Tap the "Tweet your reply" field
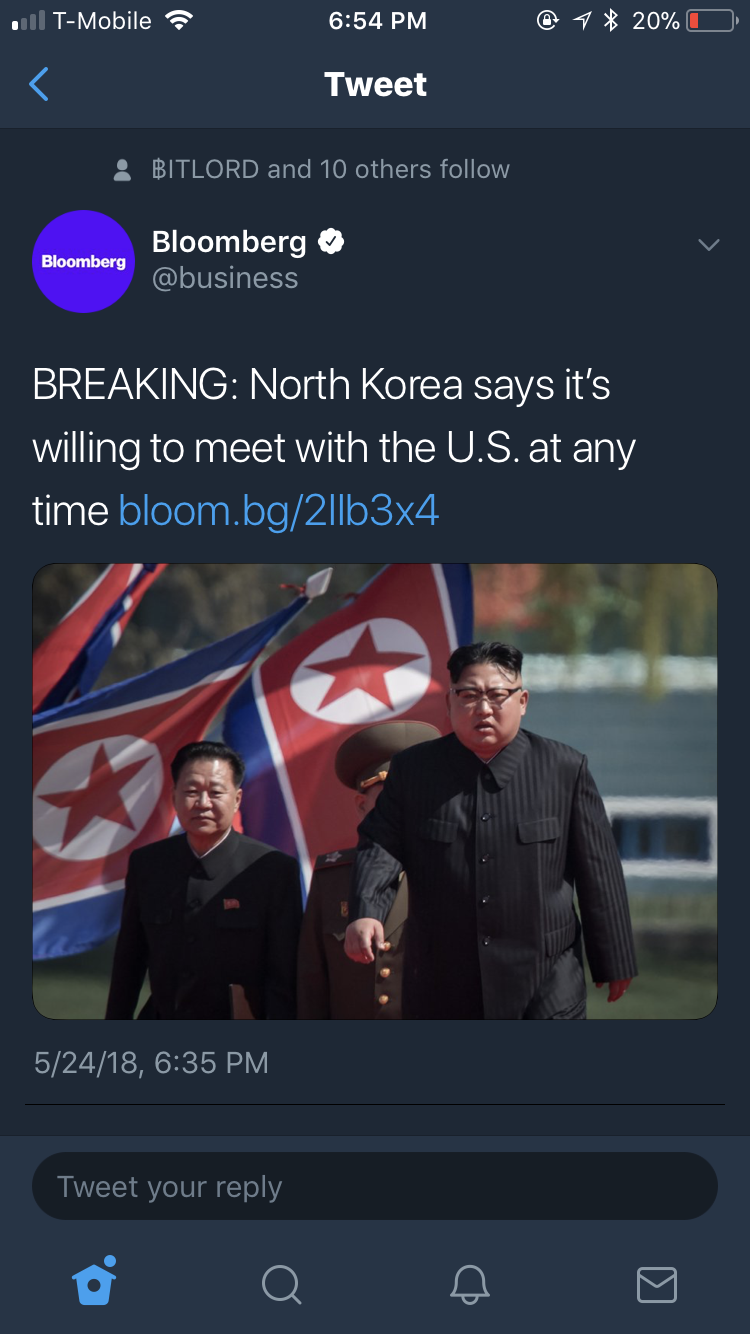 coord(375,1186)
